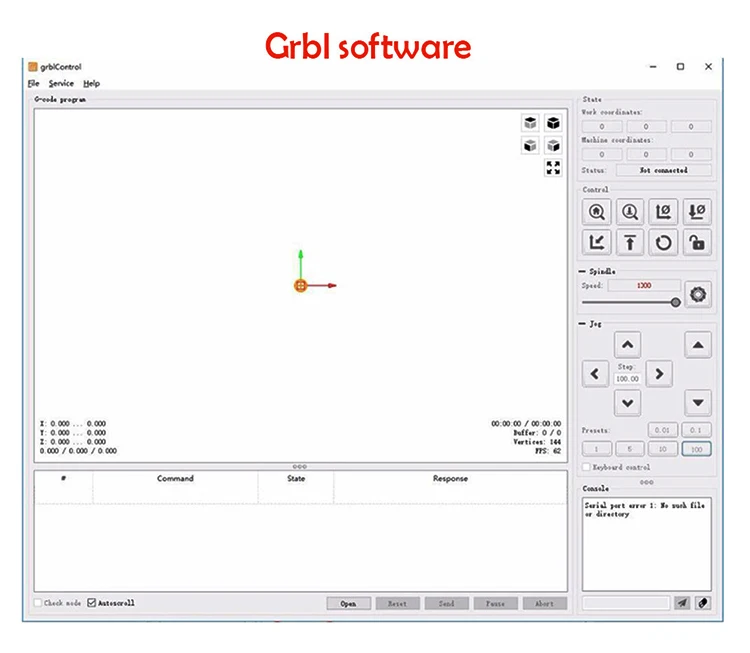Jog Y axis backward with down chevron
The image size is (750, 653).
coord(628,403)
